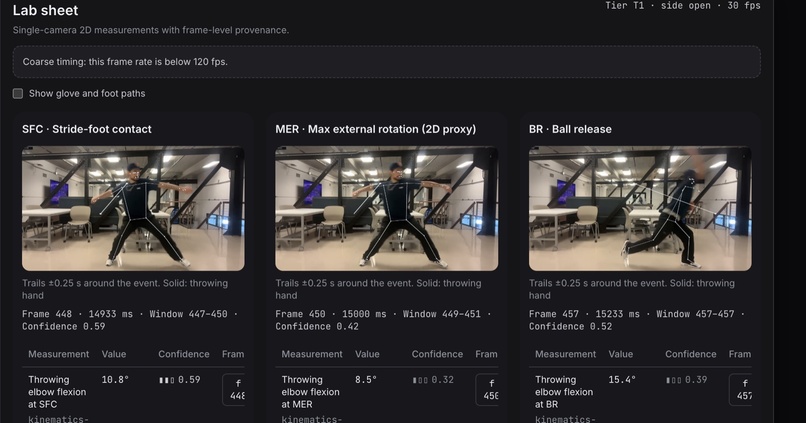
Task: Click 'Measurement' column header in SFC table
Action: pyautogui.click(x=59, y=354)
